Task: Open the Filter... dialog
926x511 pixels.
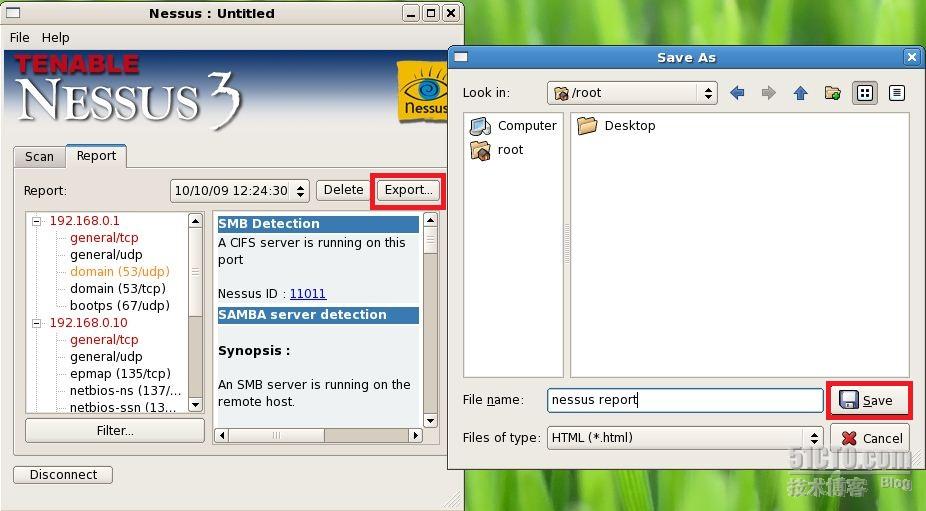Action: 115,431
